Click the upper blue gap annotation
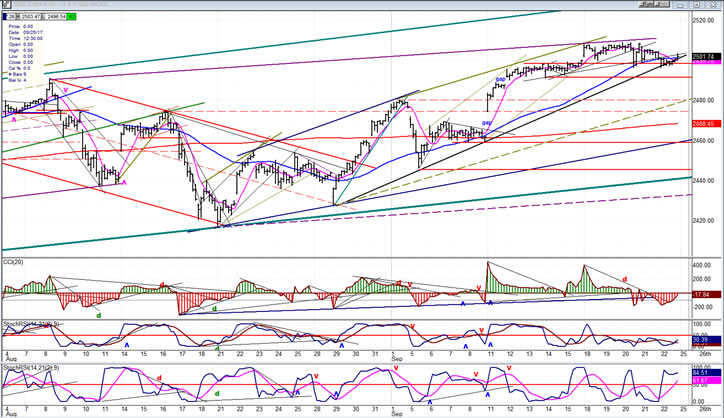This screenshot has width=724, height=418. (500, 78)
